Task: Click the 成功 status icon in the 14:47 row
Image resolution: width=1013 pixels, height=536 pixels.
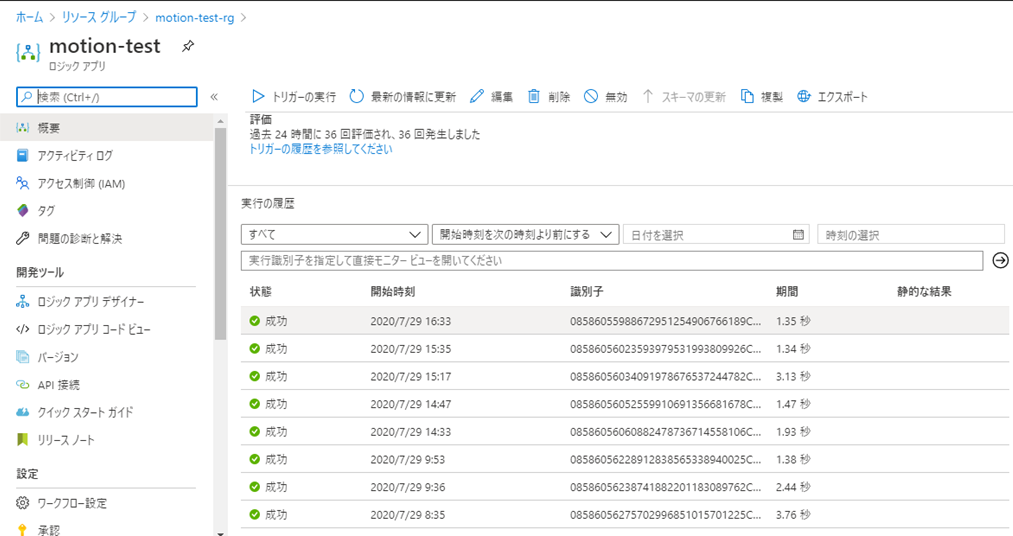Action: pos(255,404)
